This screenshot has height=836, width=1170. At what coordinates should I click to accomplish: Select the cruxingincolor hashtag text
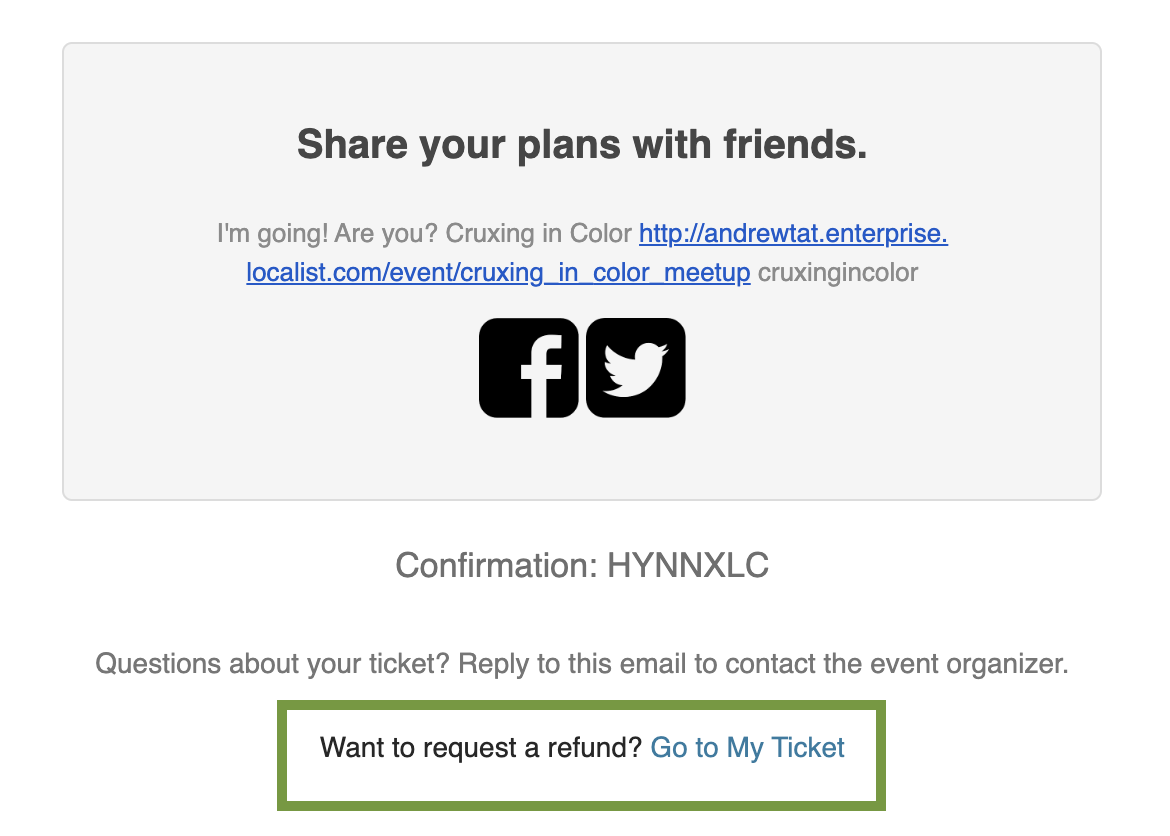838,272
